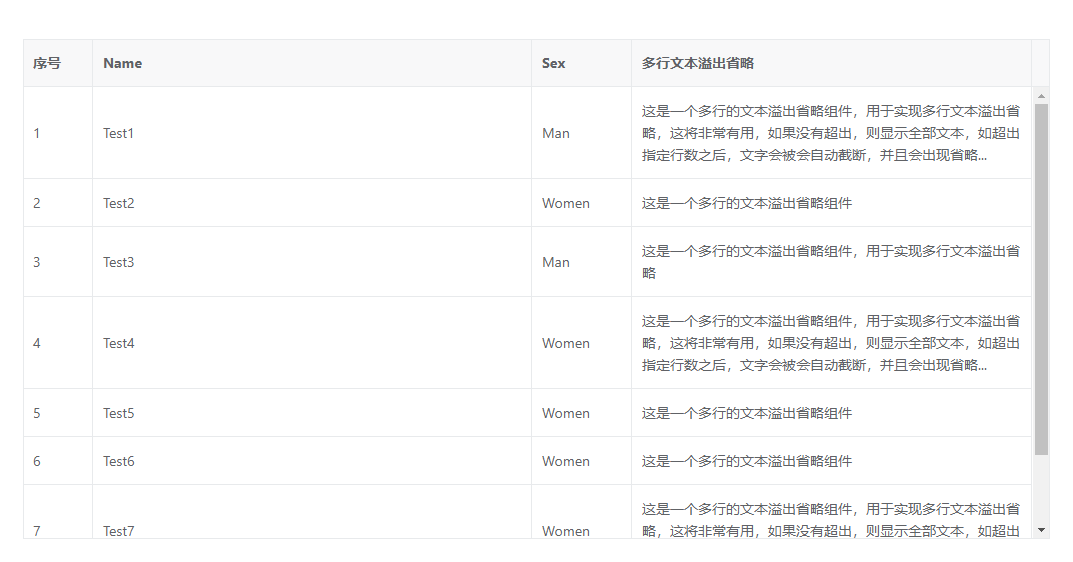The width and height of the screenshot is (1073, 562).
Task: Click the Test5 name cell
Action: [x=312, y=413]
